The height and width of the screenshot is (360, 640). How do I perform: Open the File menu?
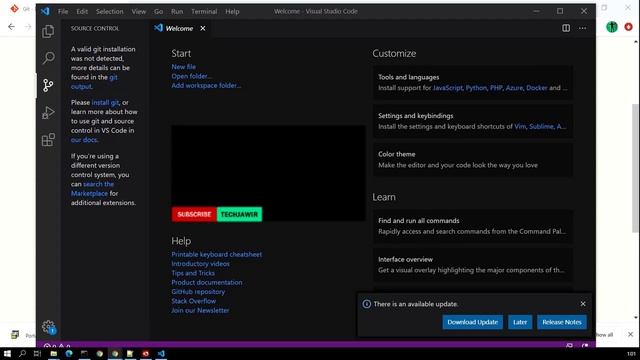pos(63,11)
